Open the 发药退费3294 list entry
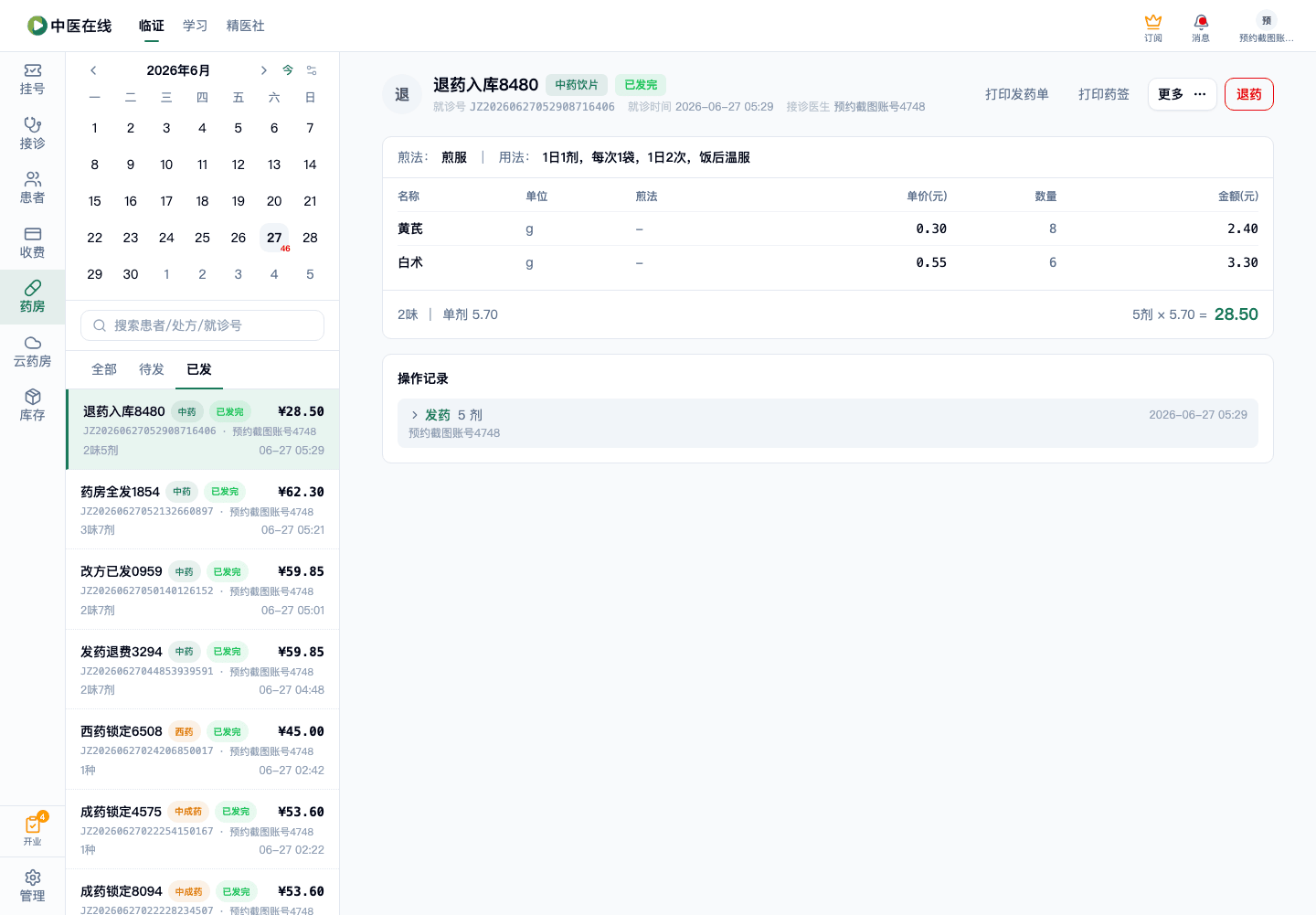The height and width of the screenshot is (915, 1316). click(203, 670)
